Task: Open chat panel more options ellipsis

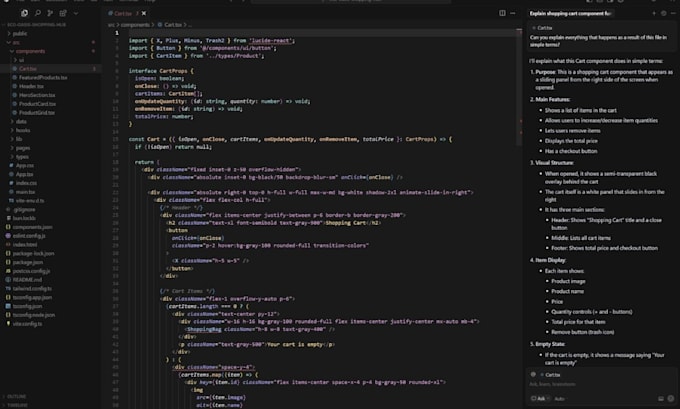Action: (673, 13)
